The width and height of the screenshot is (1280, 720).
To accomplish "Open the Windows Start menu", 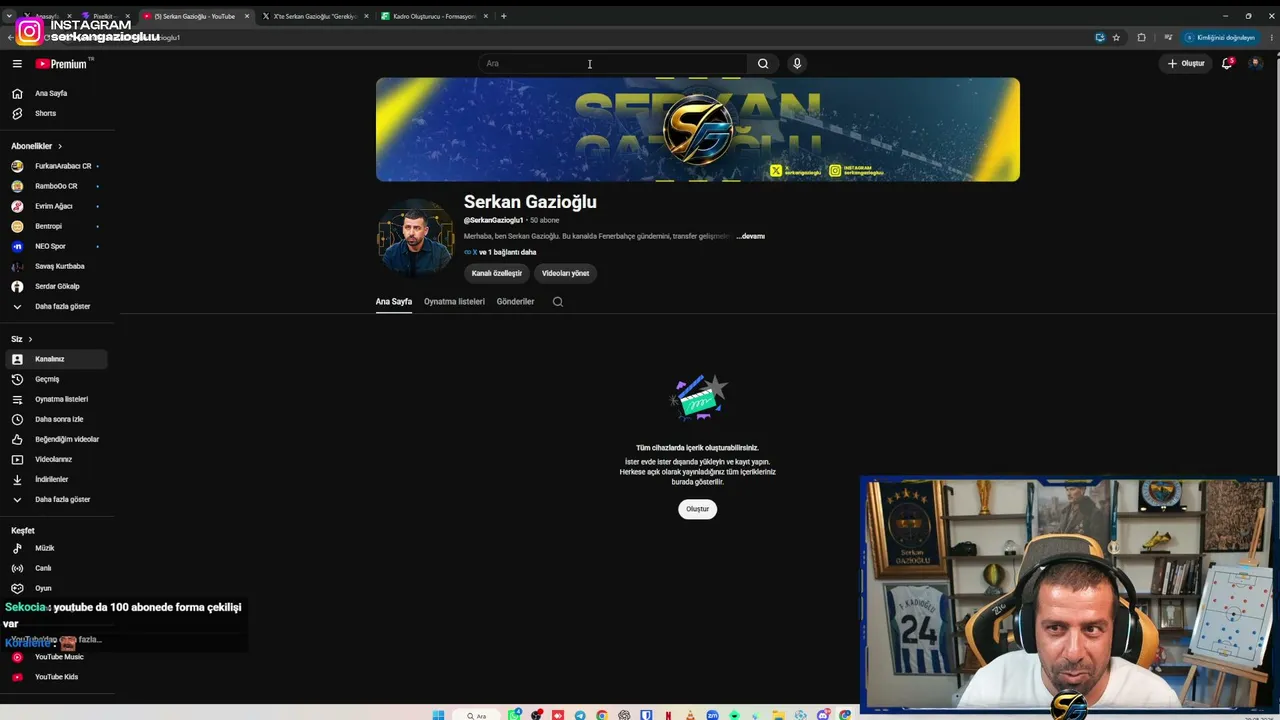I will coord(438,715).
